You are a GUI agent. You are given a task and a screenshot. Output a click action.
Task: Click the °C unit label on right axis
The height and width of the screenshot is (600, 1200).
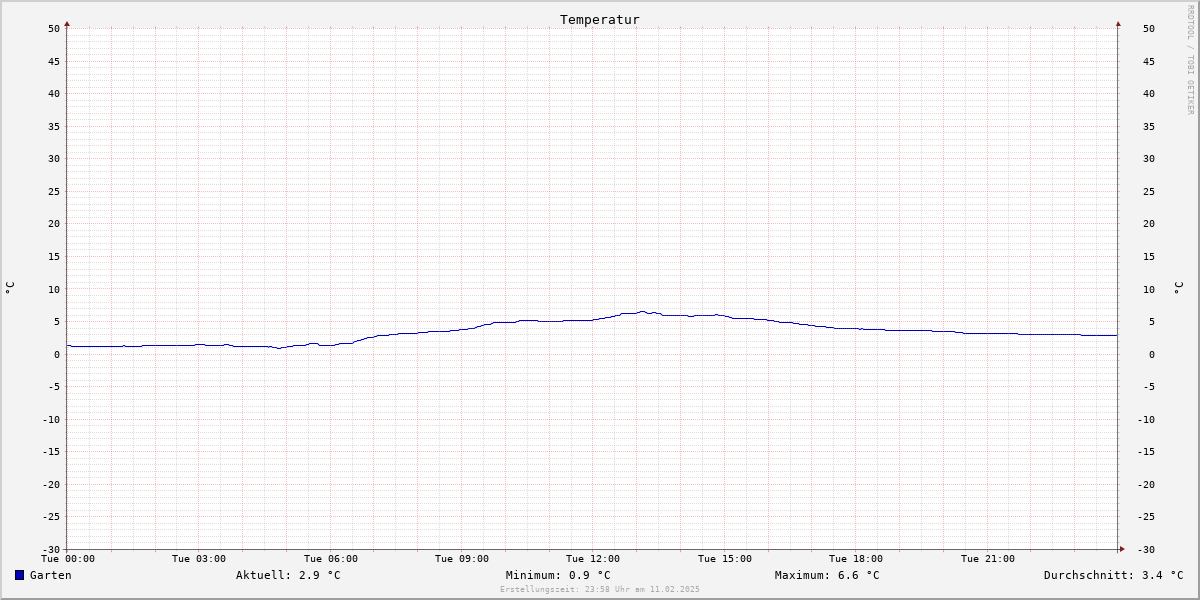tap(1178, 288)
